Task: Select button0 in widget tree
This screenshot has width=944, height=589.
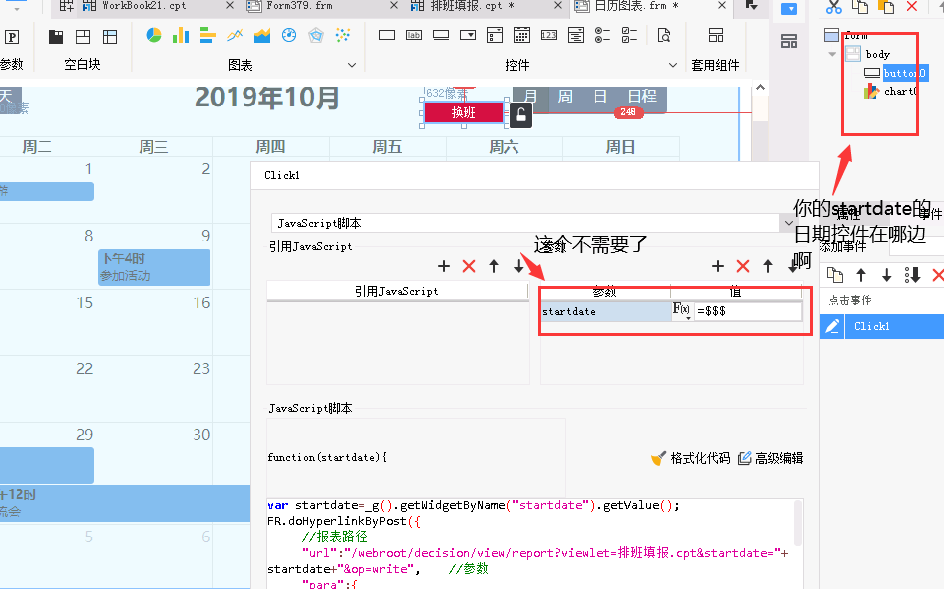Action: (904, 73)
